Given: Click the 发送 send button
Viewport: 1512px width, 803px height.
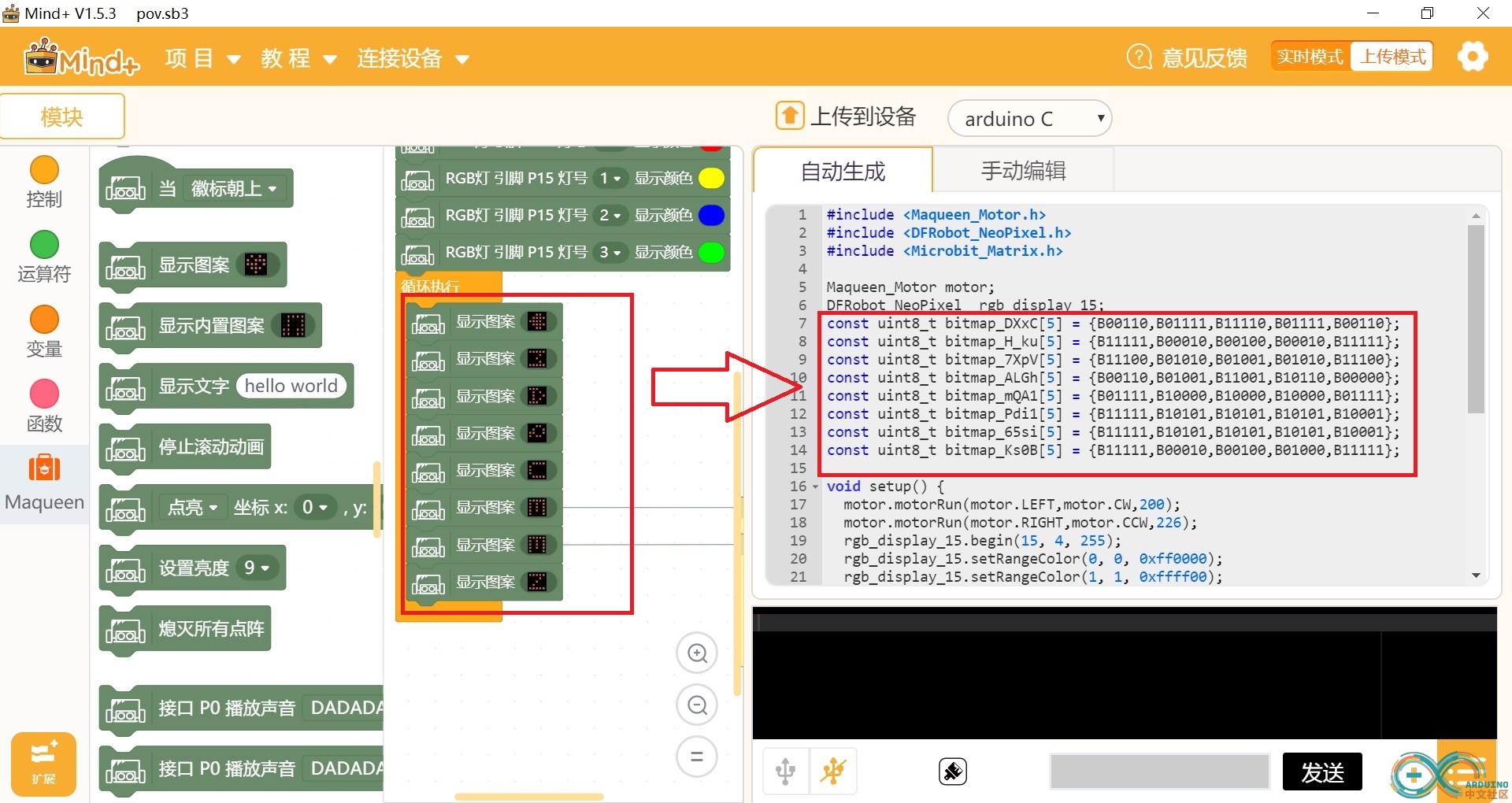Looking at the screenshot, I should 1322,772.
